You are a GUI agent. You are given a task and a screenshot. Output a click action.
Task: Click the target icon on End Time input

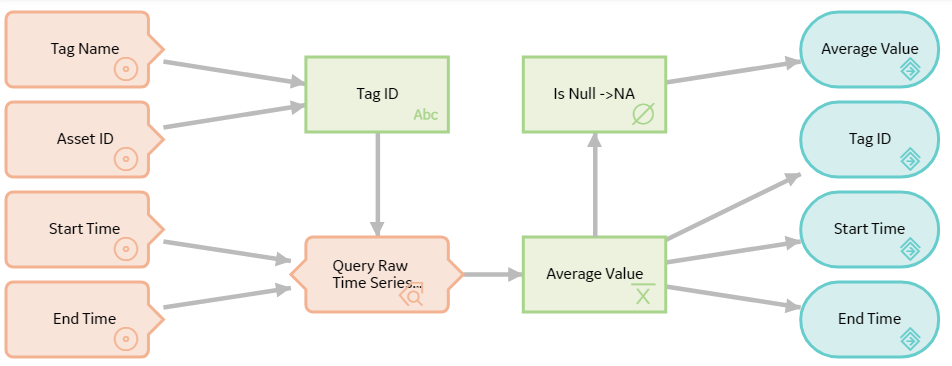(126, 339)
